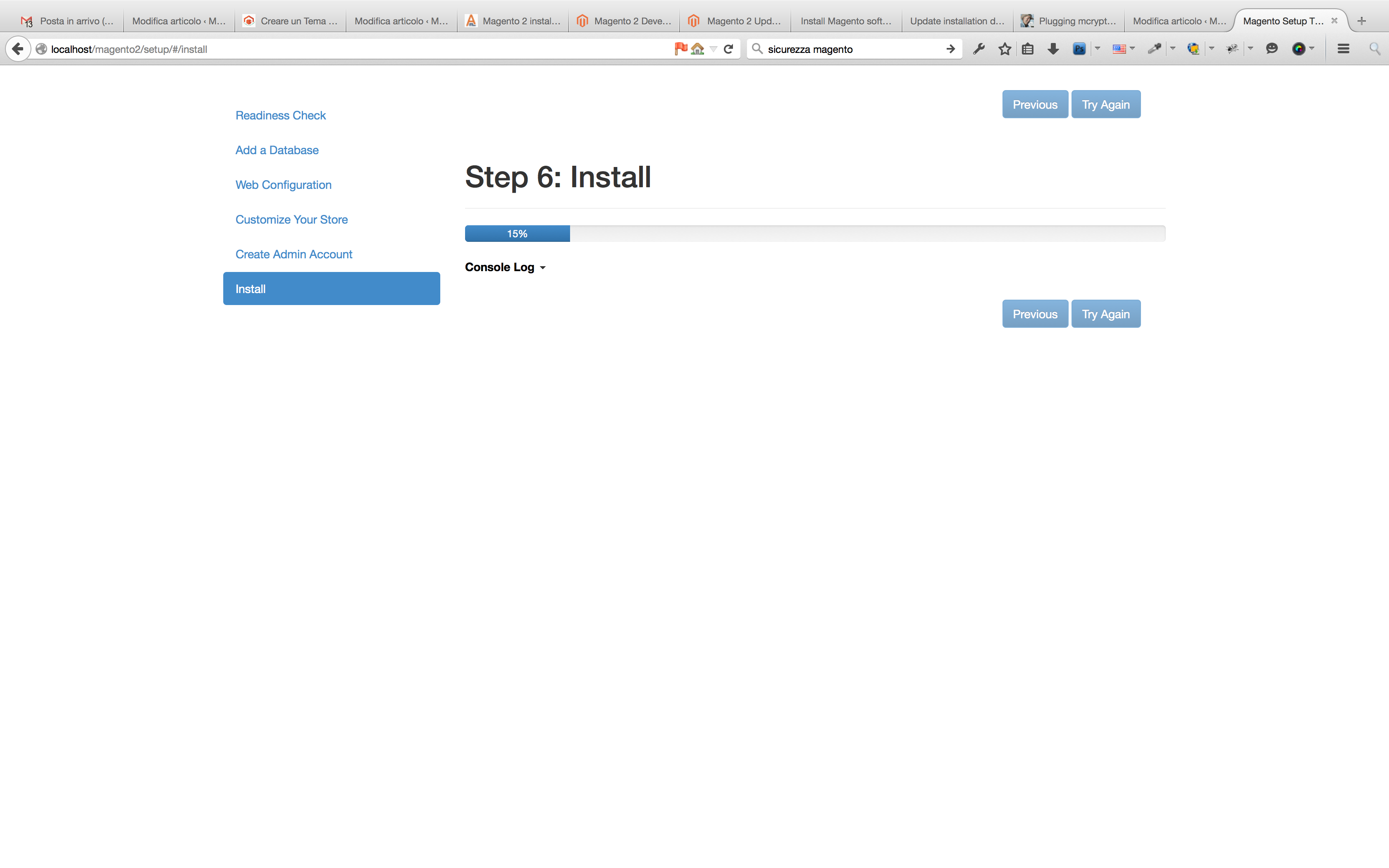Click the sicurezza magento search field
Image resolution: width=1389 pixels, height=868 pixels.
pyautogui.click(x=850, y=49)
